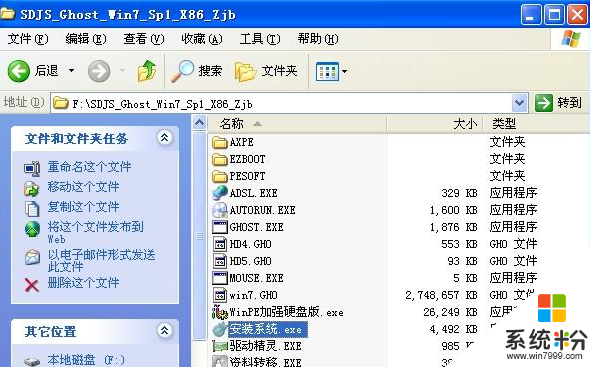Click the rename task icon
The height and width of the screenshot is (367, 590).
[32, 168]
